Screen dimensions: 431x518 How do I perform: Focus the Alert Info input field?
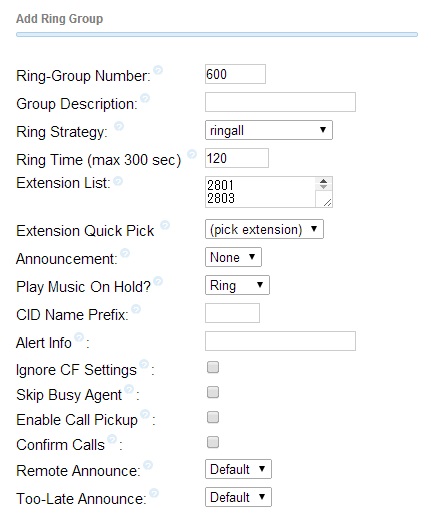click(x=280, y=341)
